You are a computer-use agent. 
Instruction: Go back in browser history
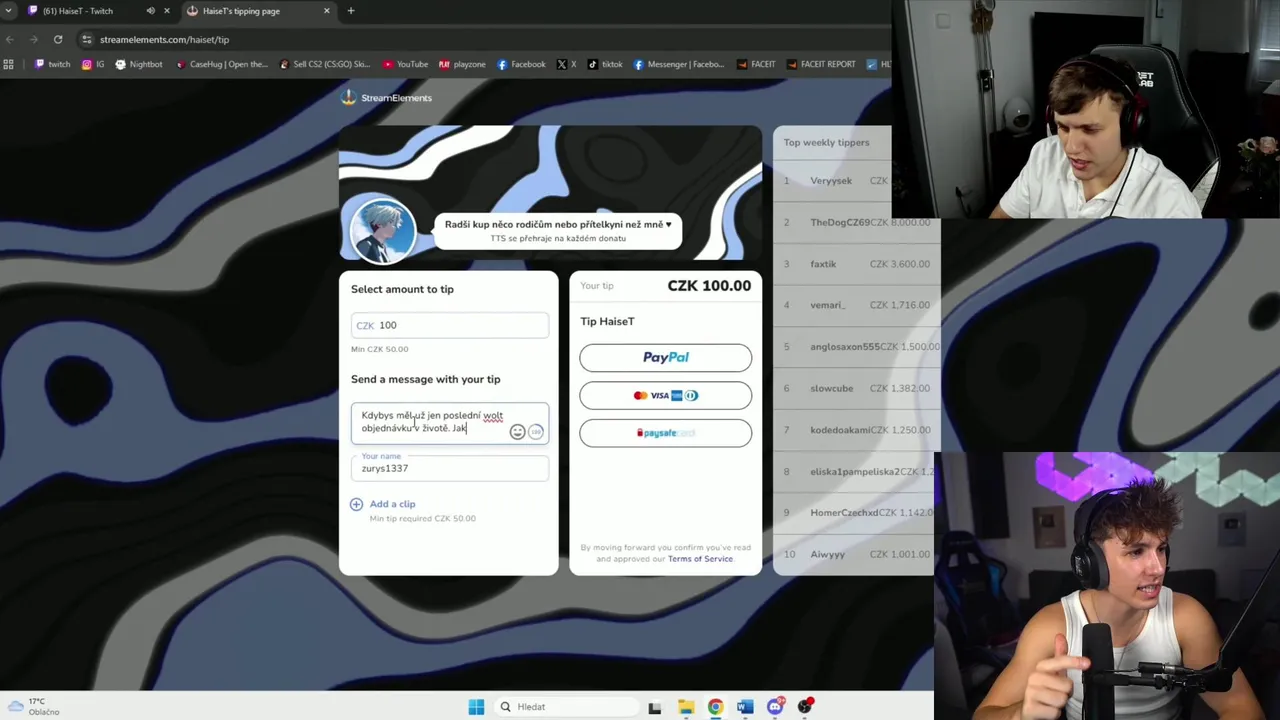click(10, 39)
